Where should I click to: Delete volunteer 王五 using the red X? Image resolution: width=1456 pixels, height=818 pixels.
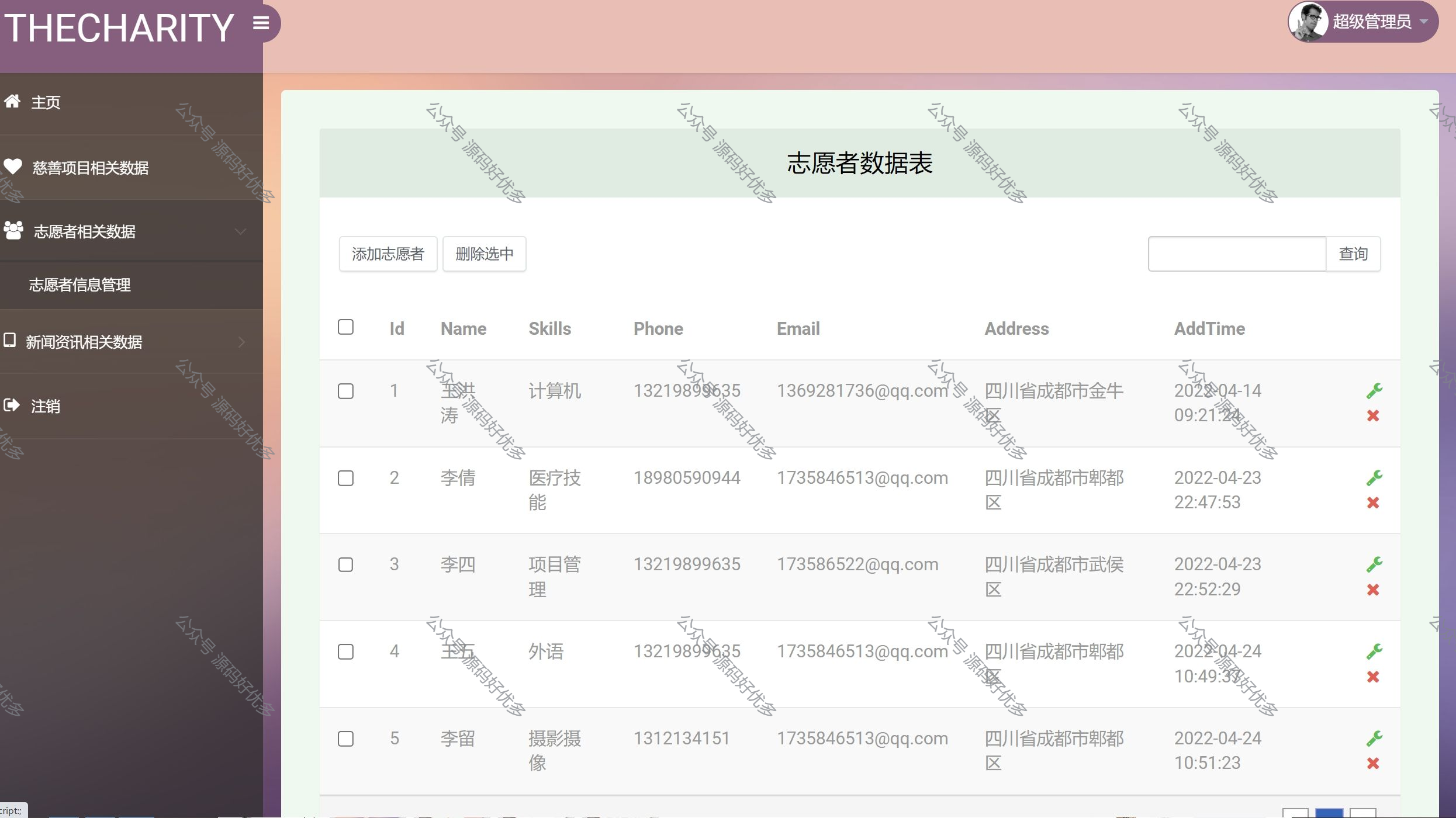tap(1373, 677)
